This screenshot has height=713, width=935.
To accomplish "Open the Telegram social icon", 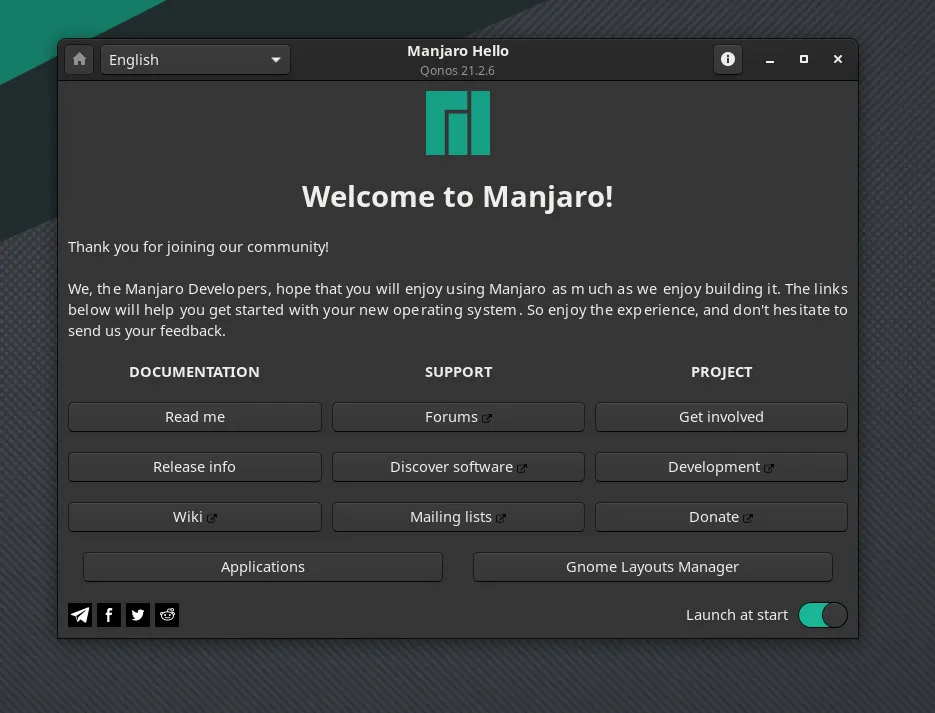I will 80,615.
